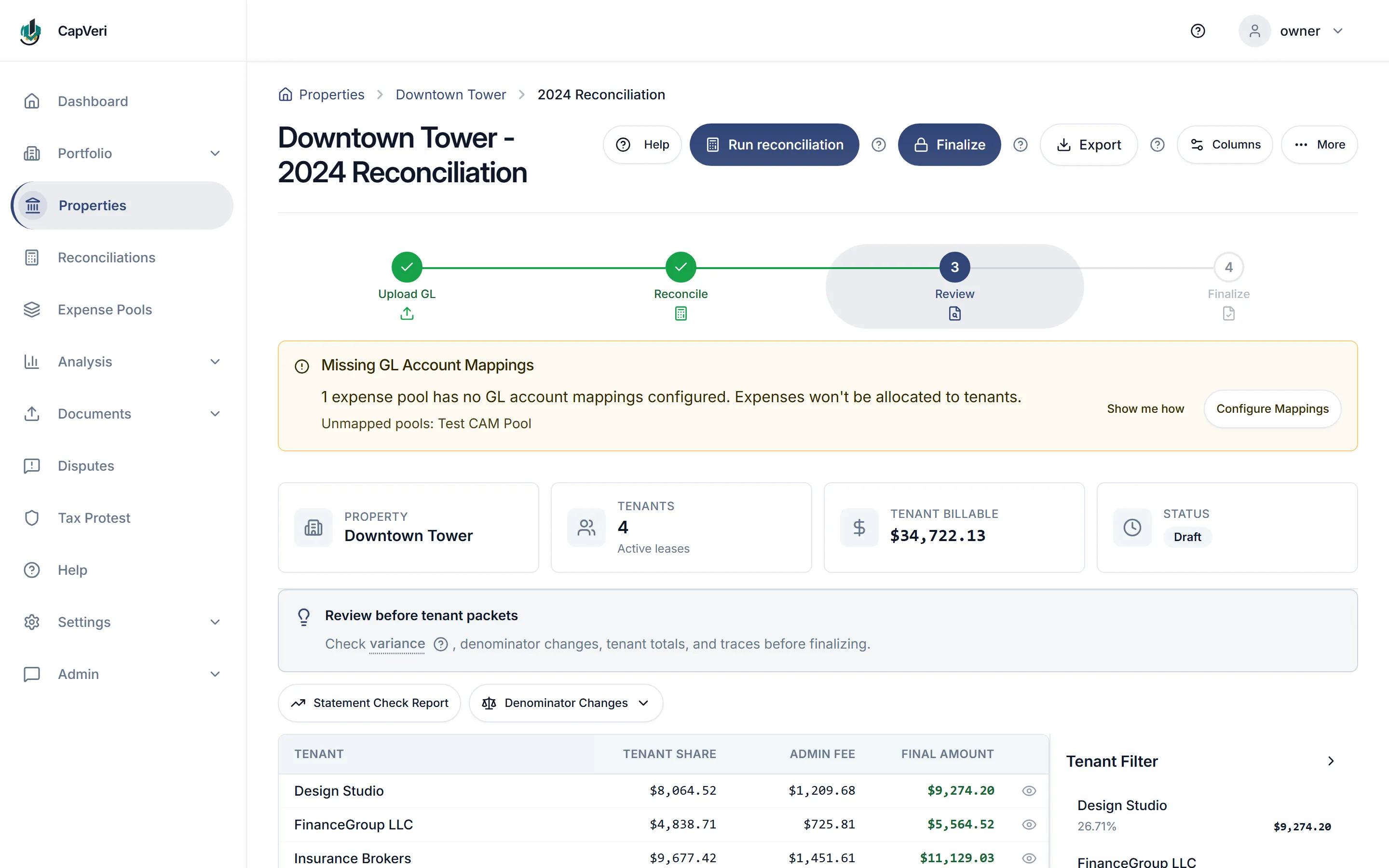1389x868 pixels.
Task: Click the Finalize button
Action: click(949, 145)
